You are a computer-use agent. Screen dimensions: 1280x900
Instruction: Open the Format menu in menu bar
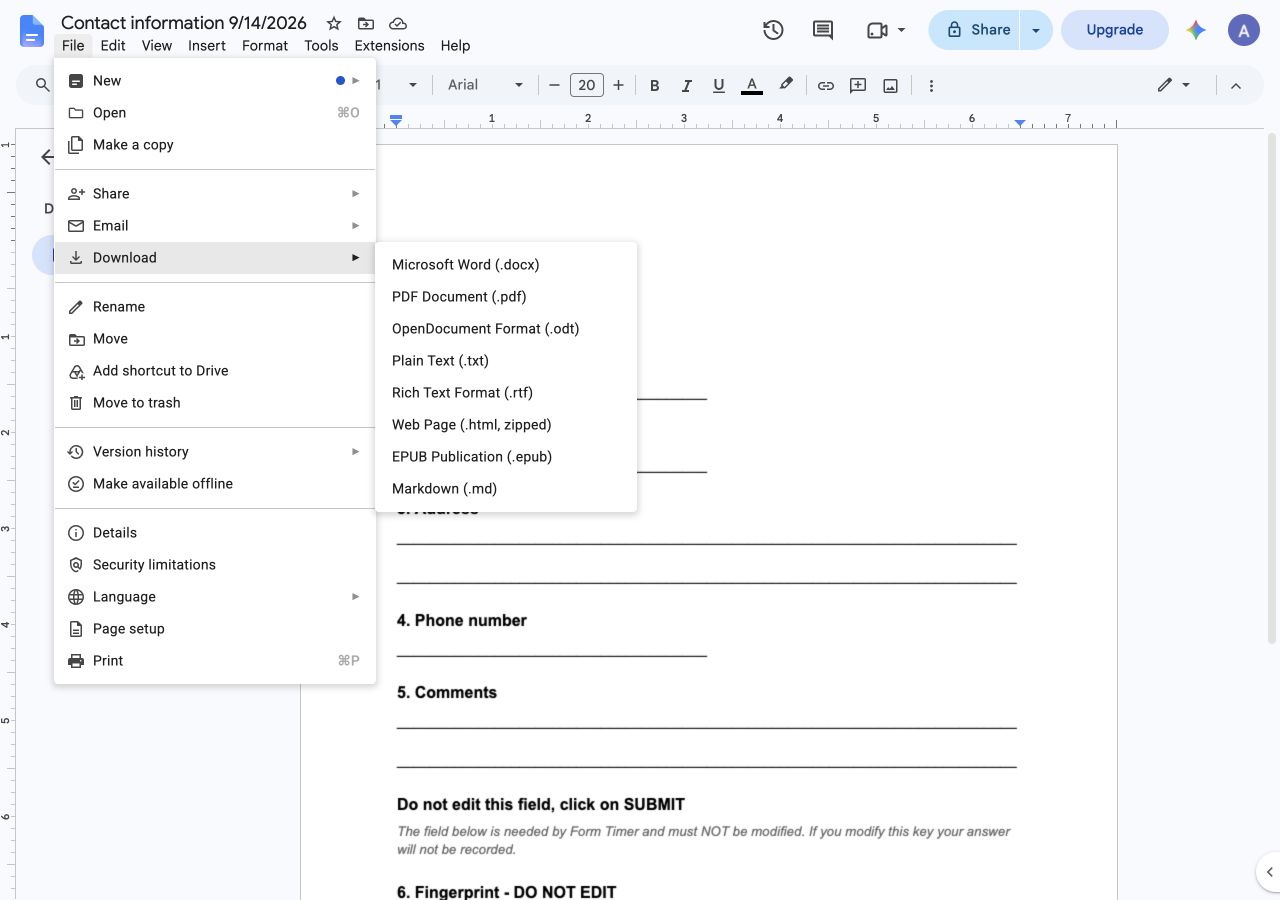[x=265, y=46]
